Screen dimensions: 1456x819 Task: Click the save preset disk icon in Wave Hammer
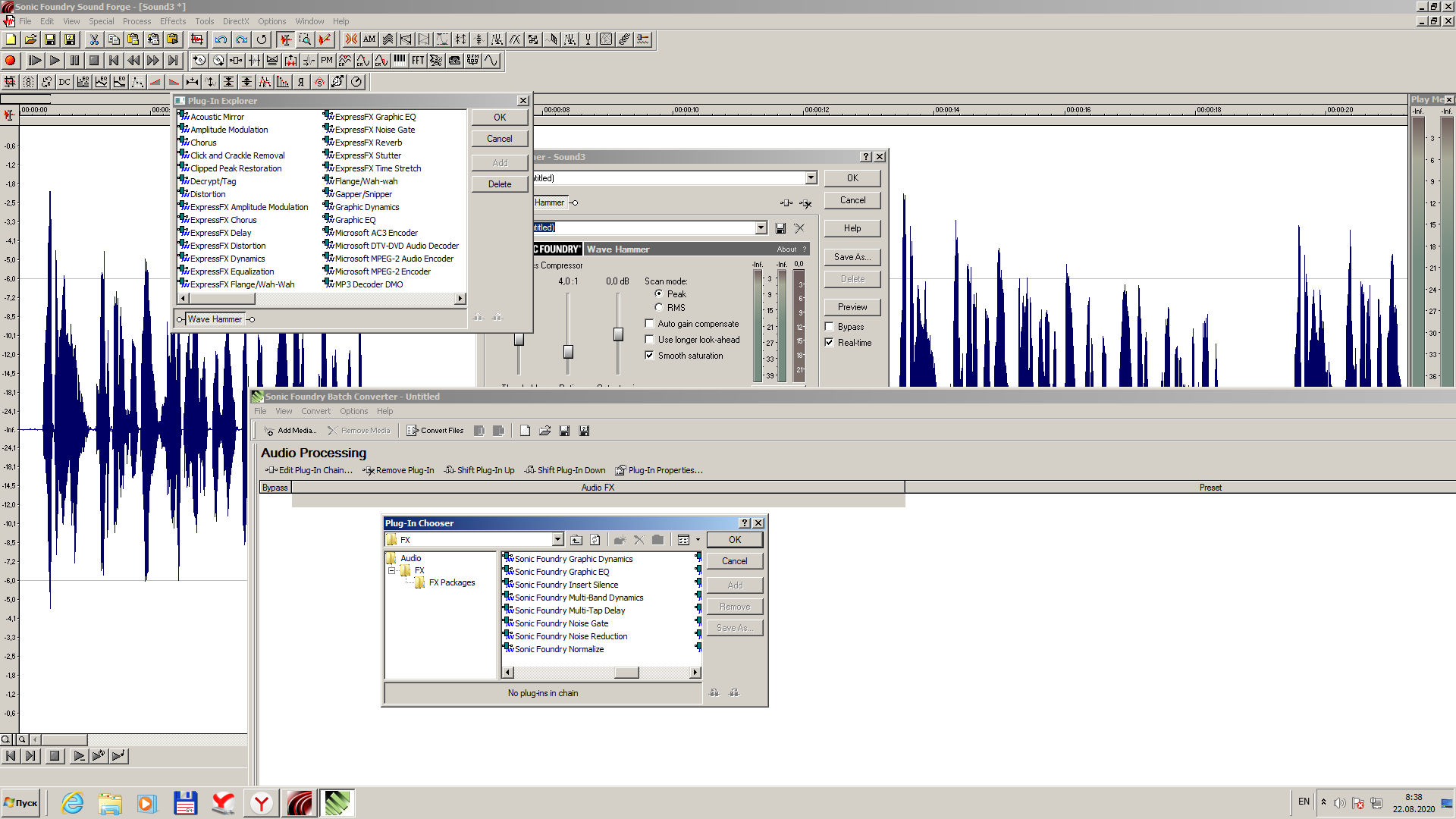click(780, 228)
